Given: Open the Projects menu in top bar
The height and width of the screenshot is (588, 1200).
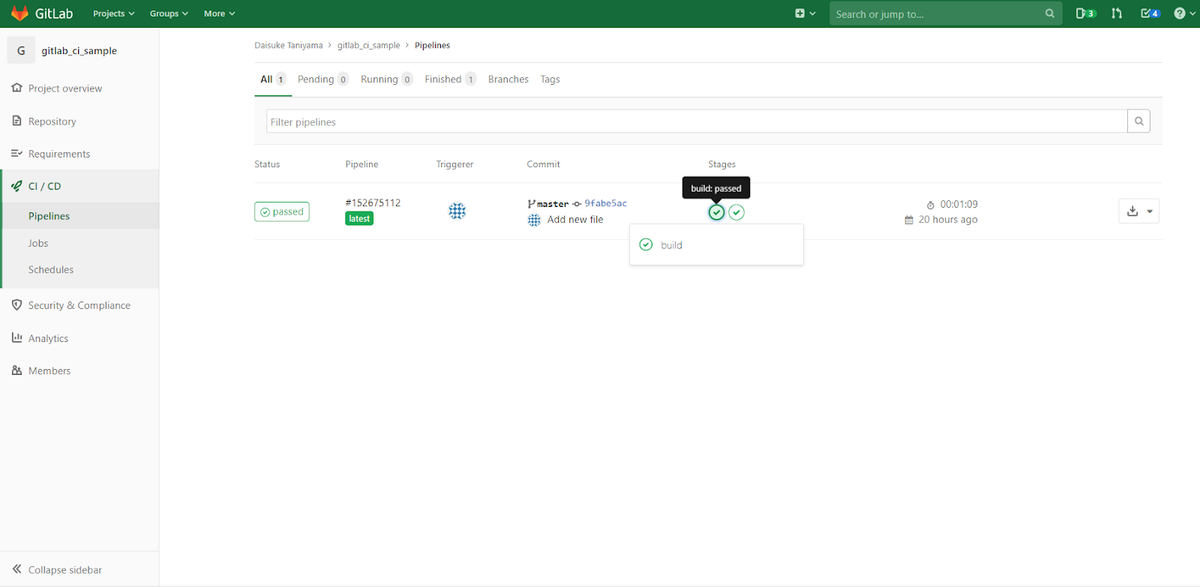Looking at the screenshot, I should (x=113, y=14).
